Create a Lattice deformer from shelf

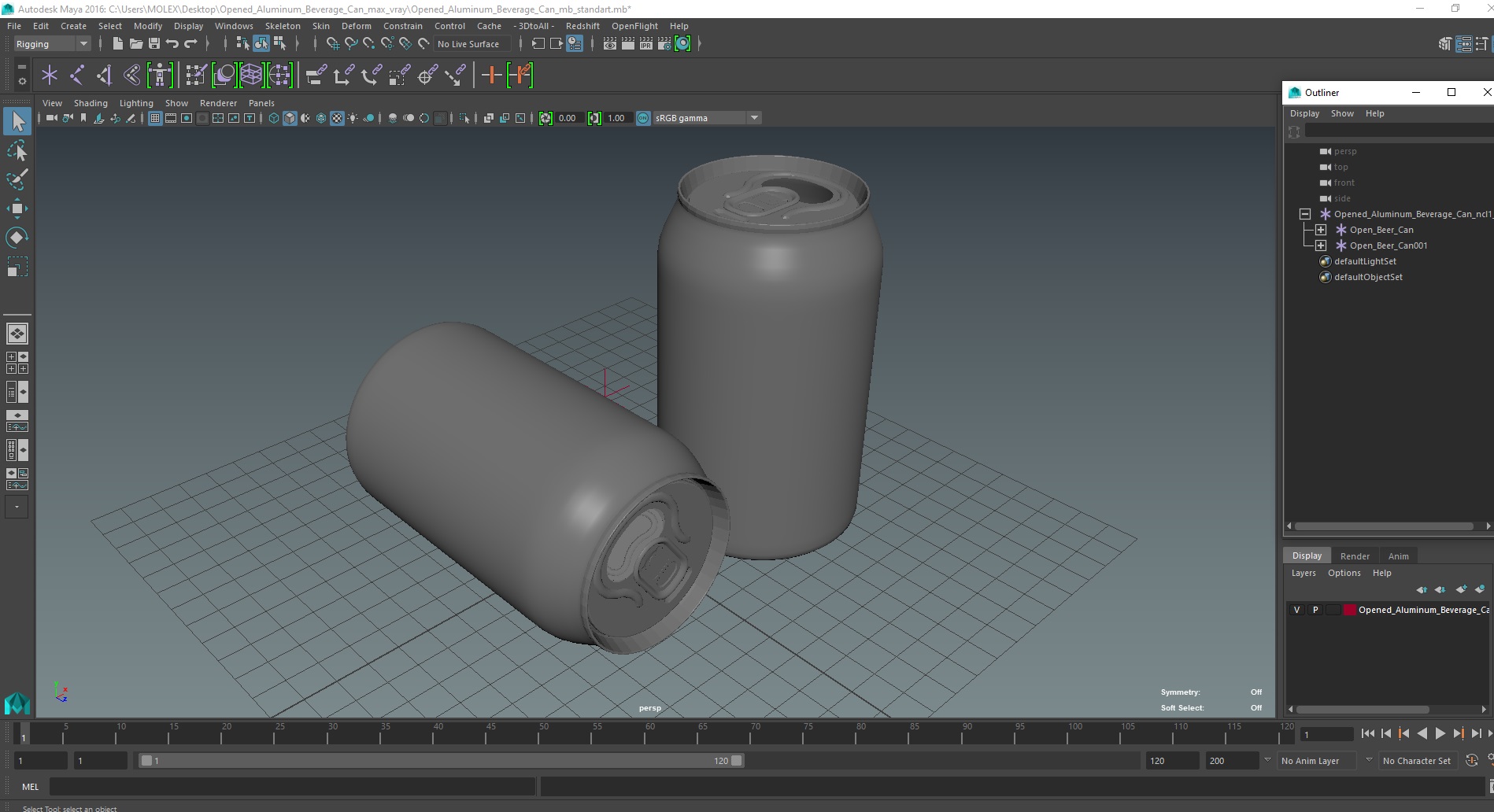click(251, 76)
